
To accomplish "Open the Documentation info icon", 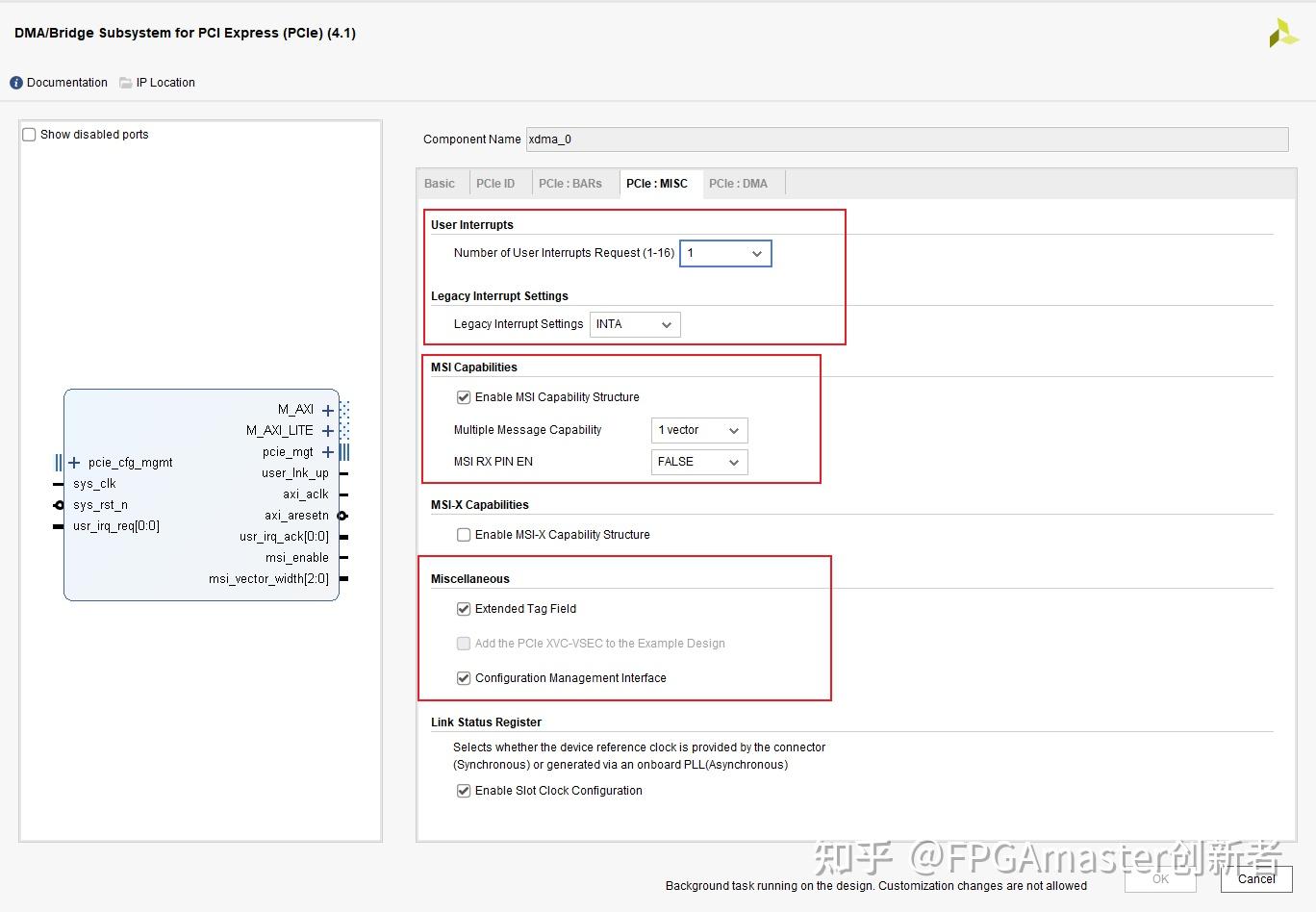I will click(x=15, y=82).
